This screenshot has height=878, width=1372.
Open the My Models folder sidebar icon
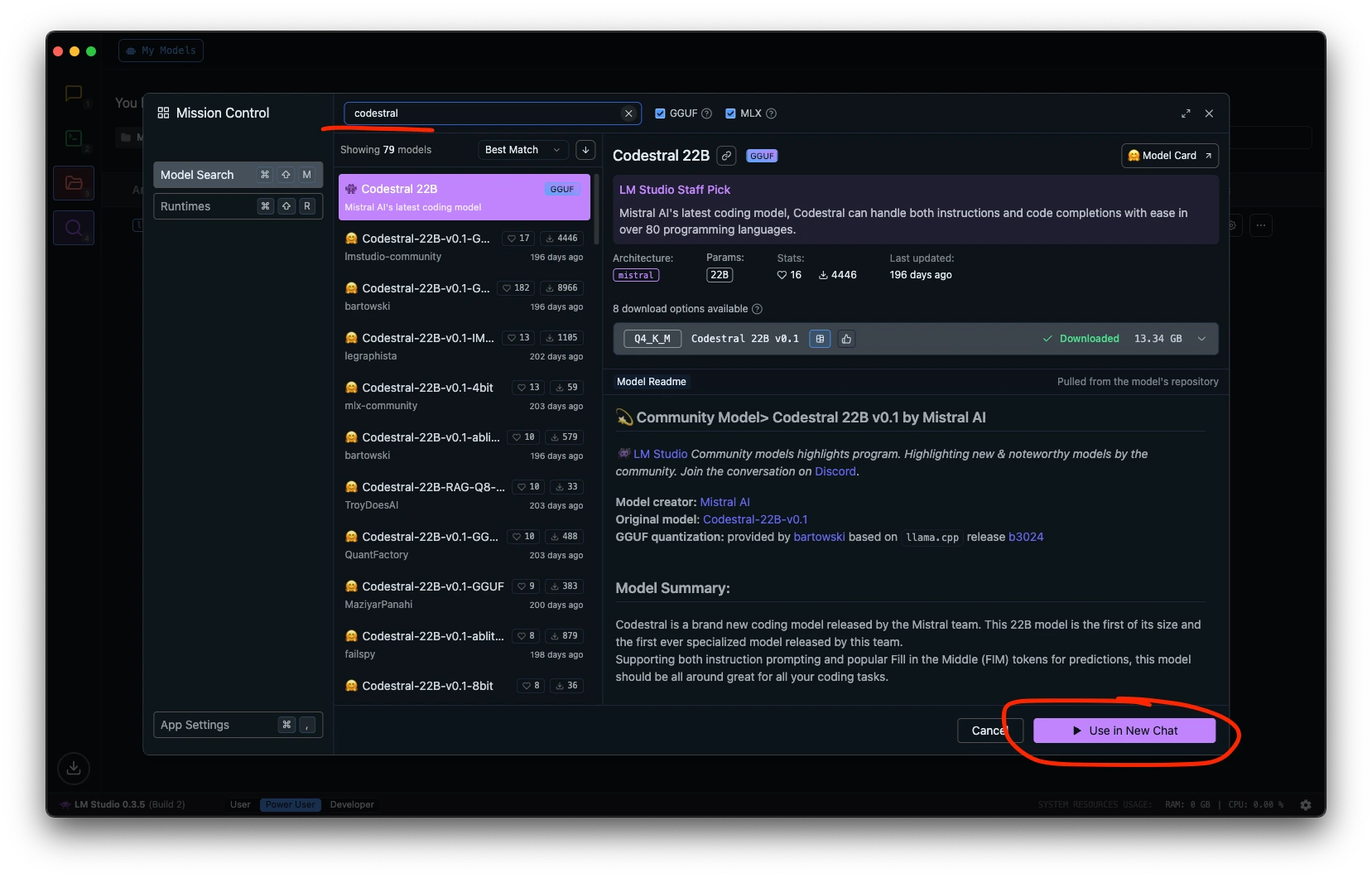(x=74, y=183)
